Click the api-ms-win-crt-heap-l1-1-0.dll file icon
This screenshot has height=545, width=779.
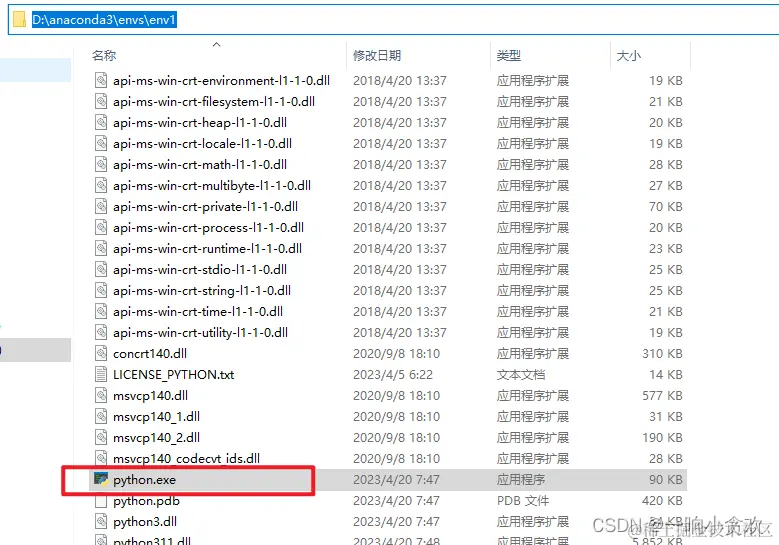coord(101,122)
